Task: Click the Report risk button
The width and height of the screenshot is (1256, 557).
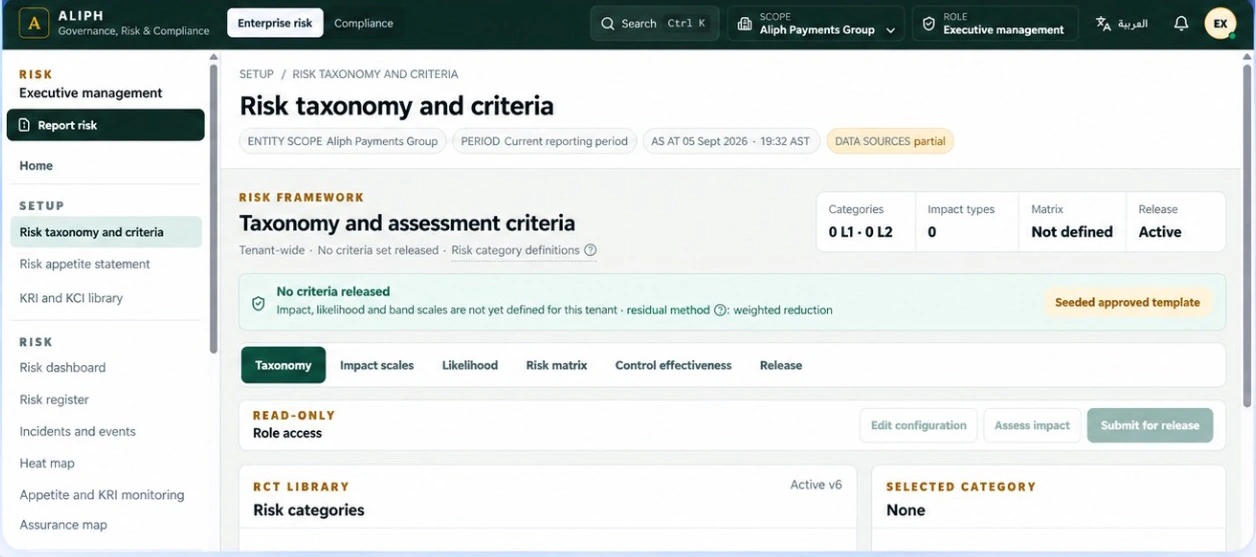Action: [105, 125]
